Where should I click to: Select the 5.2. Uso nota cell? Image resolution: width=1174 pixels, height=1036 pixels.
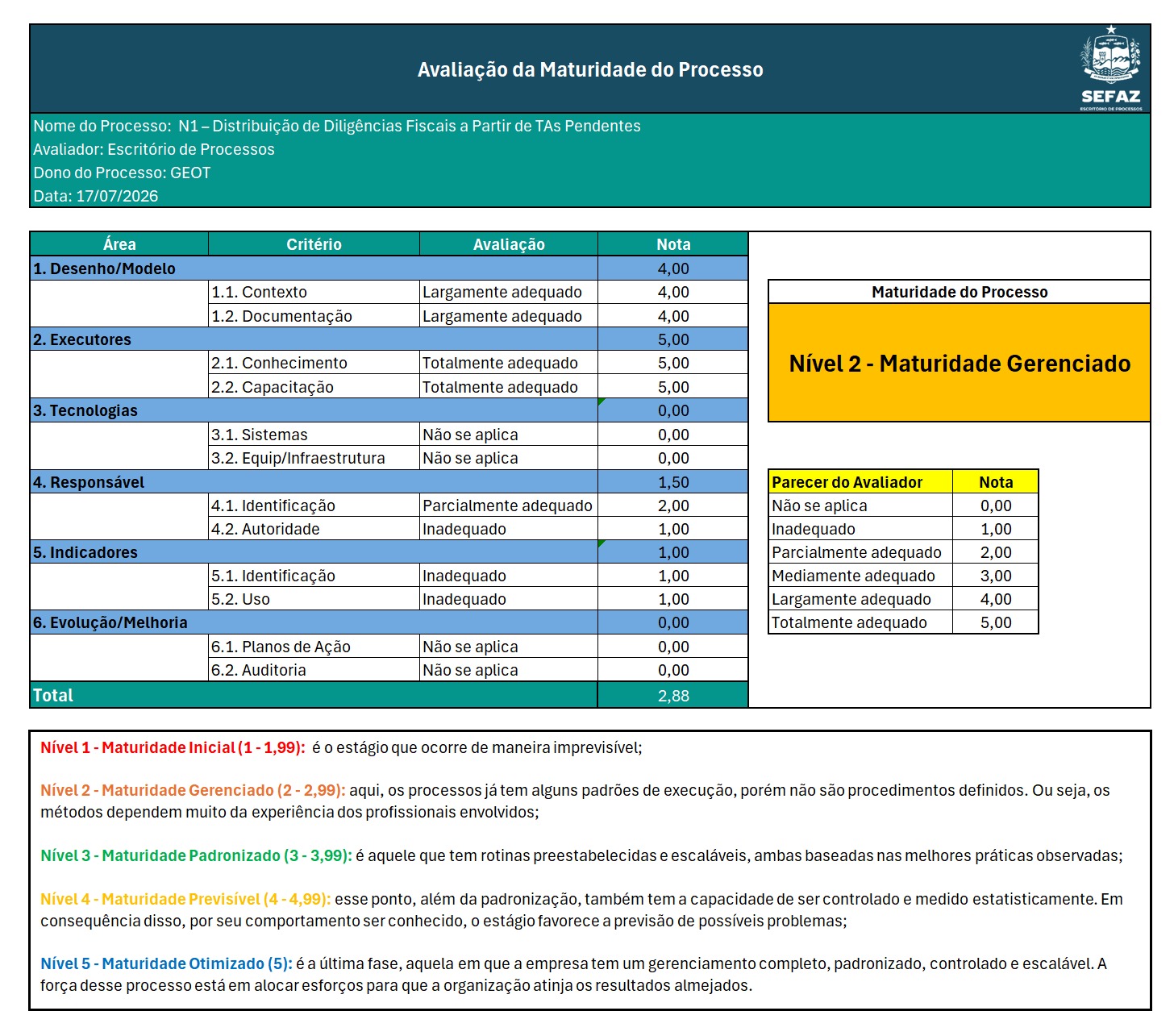[x=673, y=599]
